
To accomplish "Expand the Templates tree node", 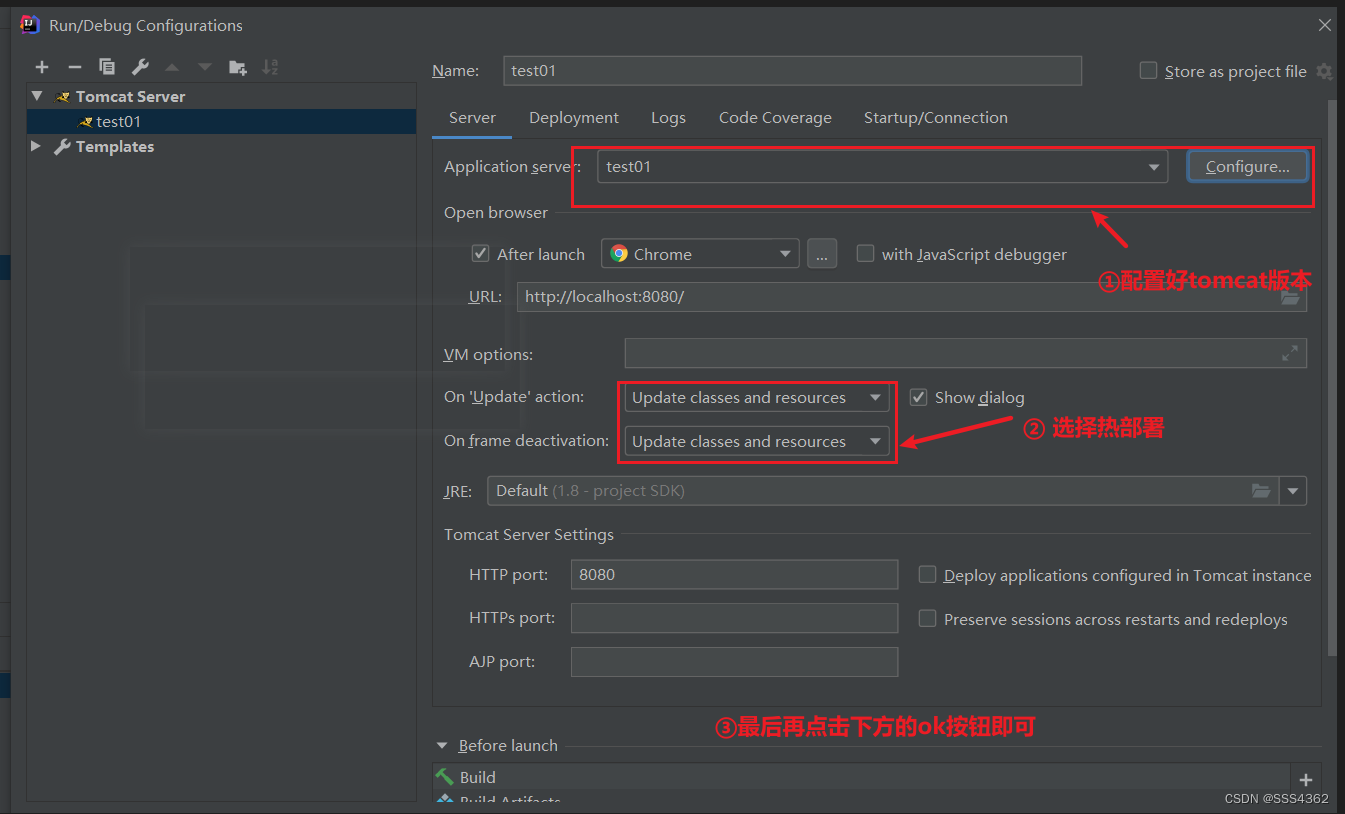I will click(x=36, y=147).
